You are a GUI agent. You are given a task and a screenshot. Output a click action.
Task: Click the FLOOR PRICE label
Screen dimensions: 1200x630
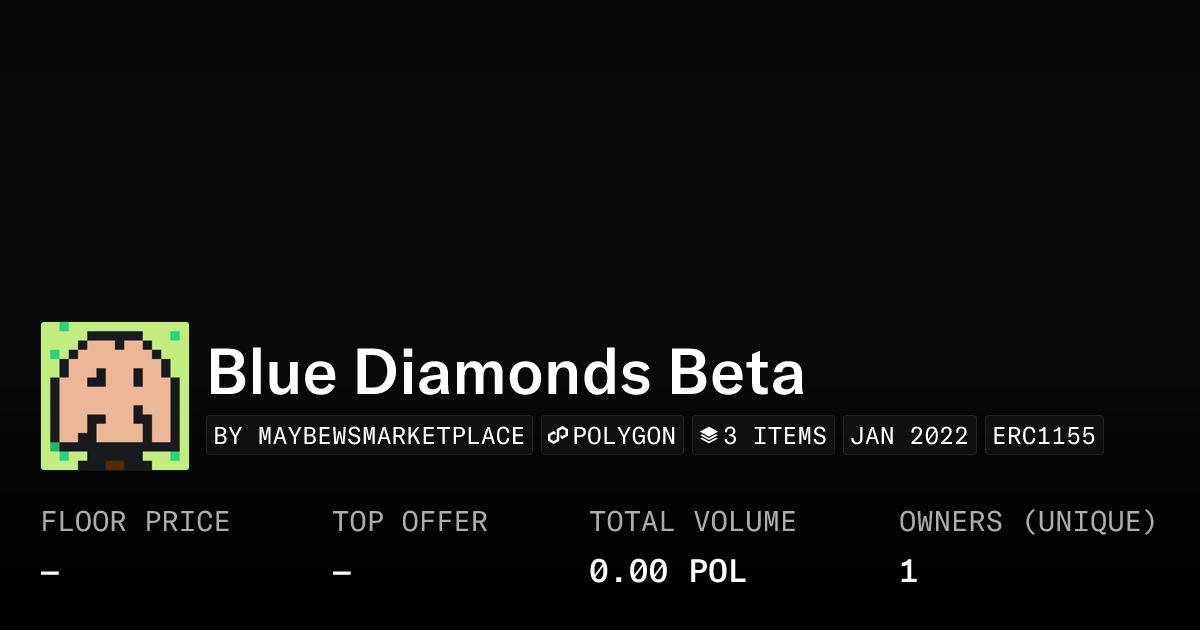(136, 522)
